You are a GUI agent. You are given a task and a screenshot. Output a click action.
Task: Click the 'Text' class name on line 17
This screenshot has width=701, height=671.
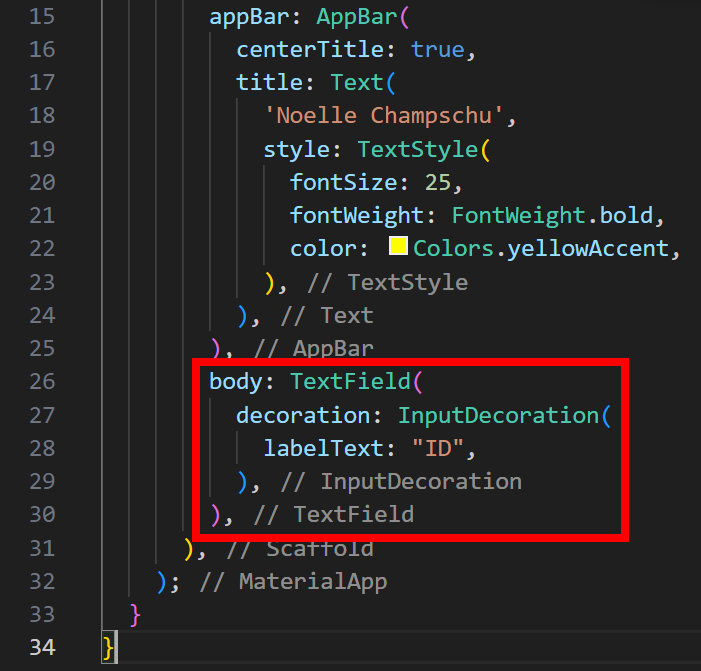(357, 83)
